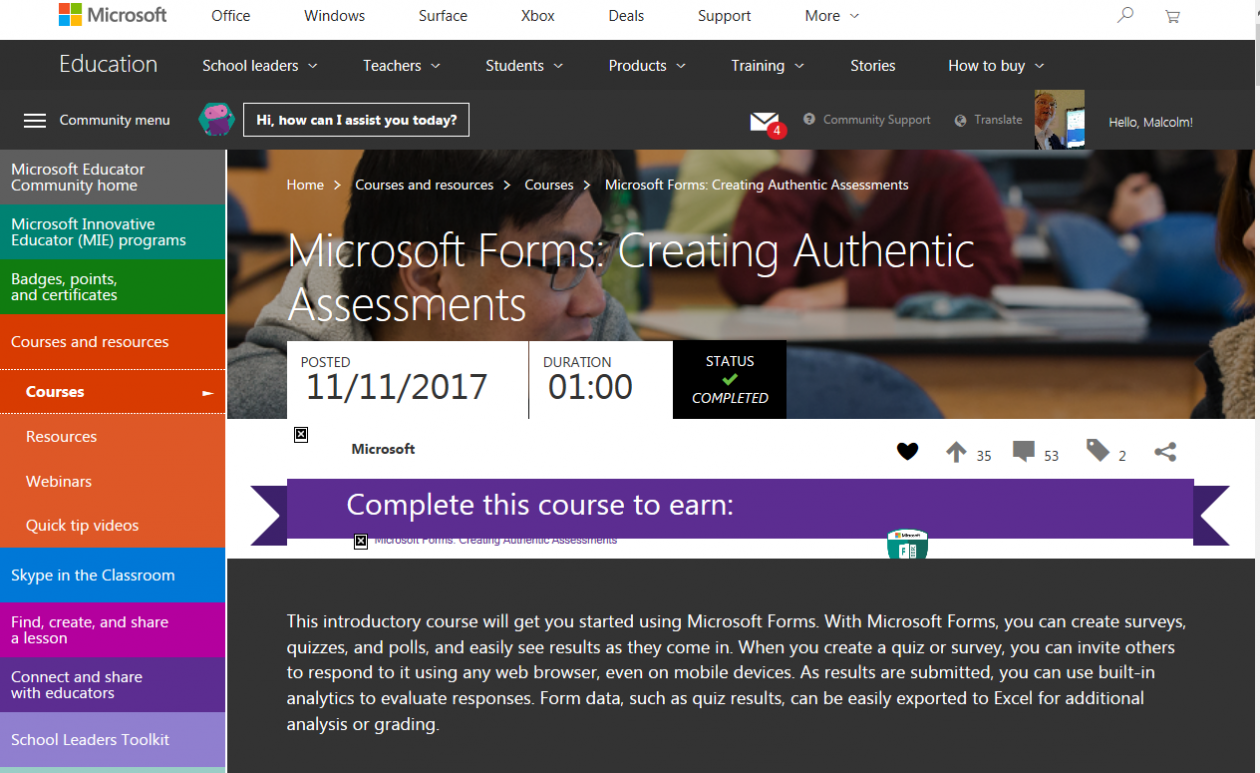Open the Malcolm profile picture
The height and width of the screenshot is (773, 1260).
[1059, 120]
